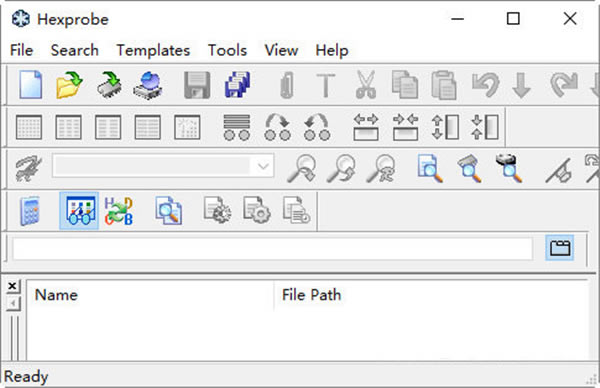Image resolution: width=600 pixels, height=388 pixels.
Task: Select the grid icon with scattered dots
Action: pos(187,127)
